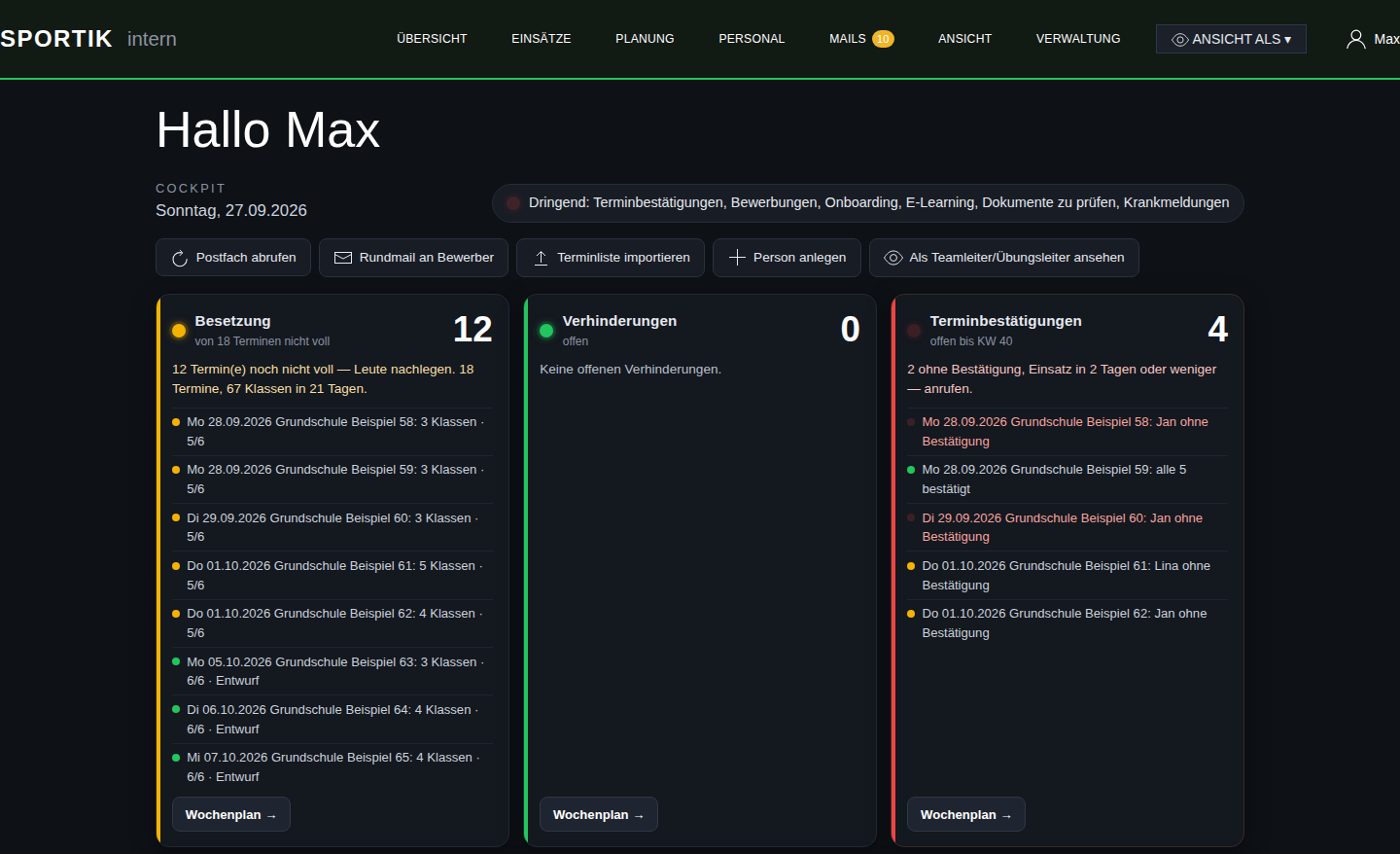Select the Grundschule Beispiel 63 Entwurf entry
1400x854 pixels.
[332, 671]
